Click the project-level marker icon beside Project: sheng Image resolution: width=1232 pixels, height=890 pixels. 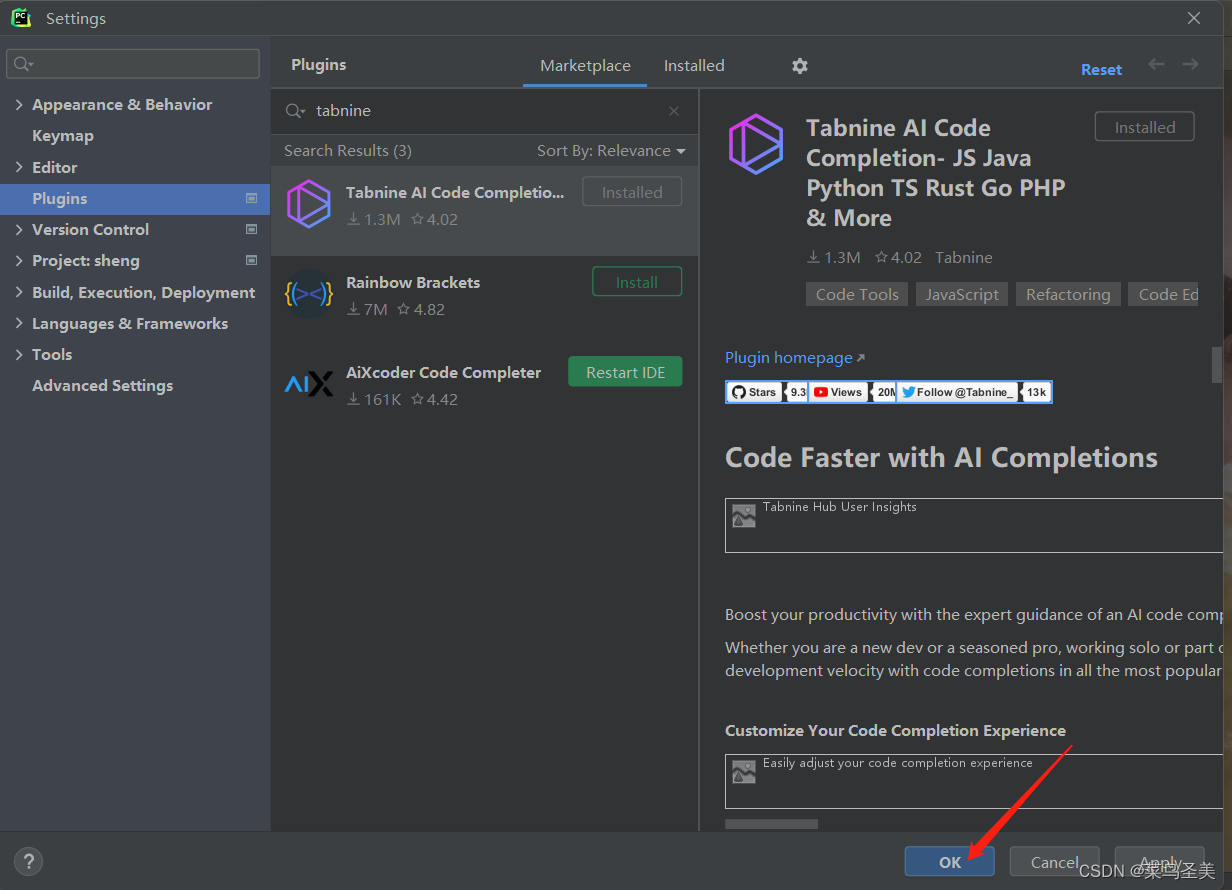point(251,261)
